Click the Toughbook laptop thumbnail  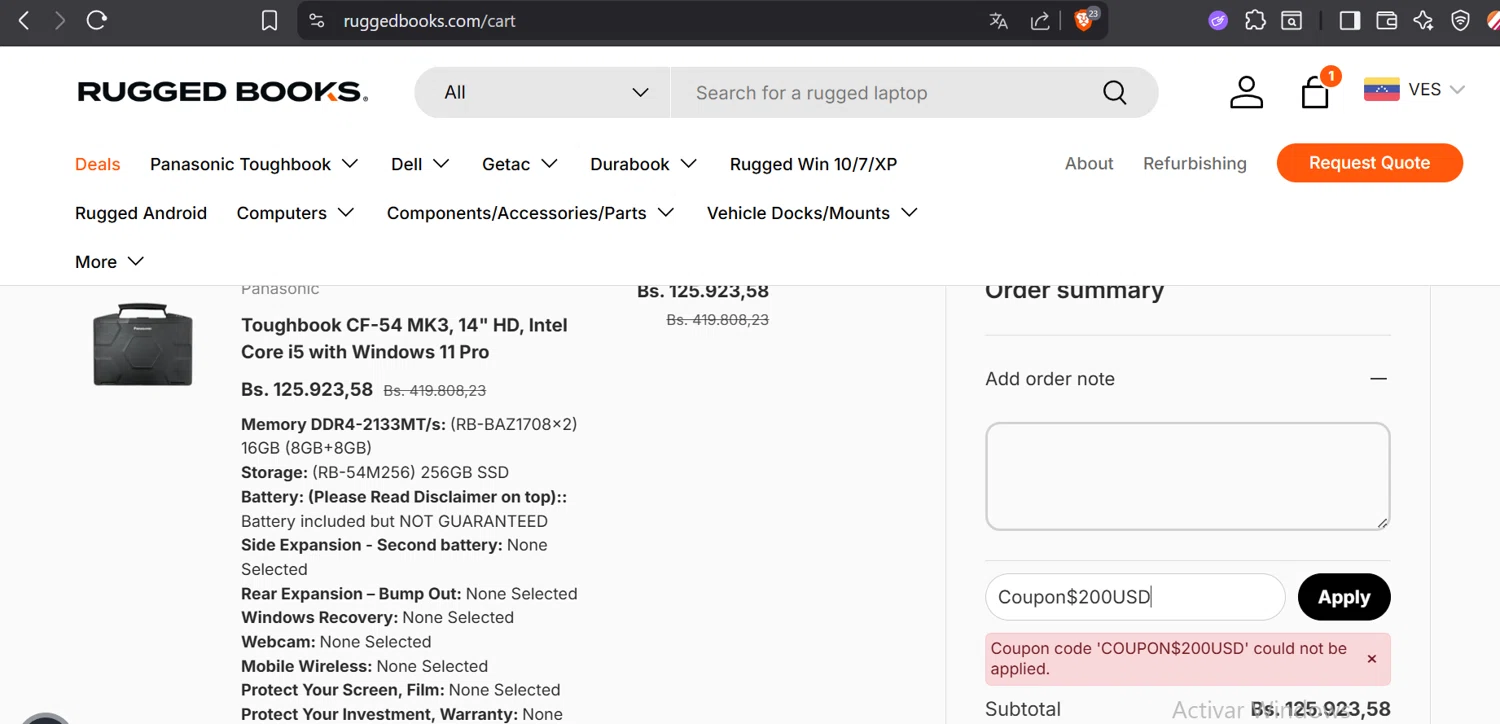(143, 345)
